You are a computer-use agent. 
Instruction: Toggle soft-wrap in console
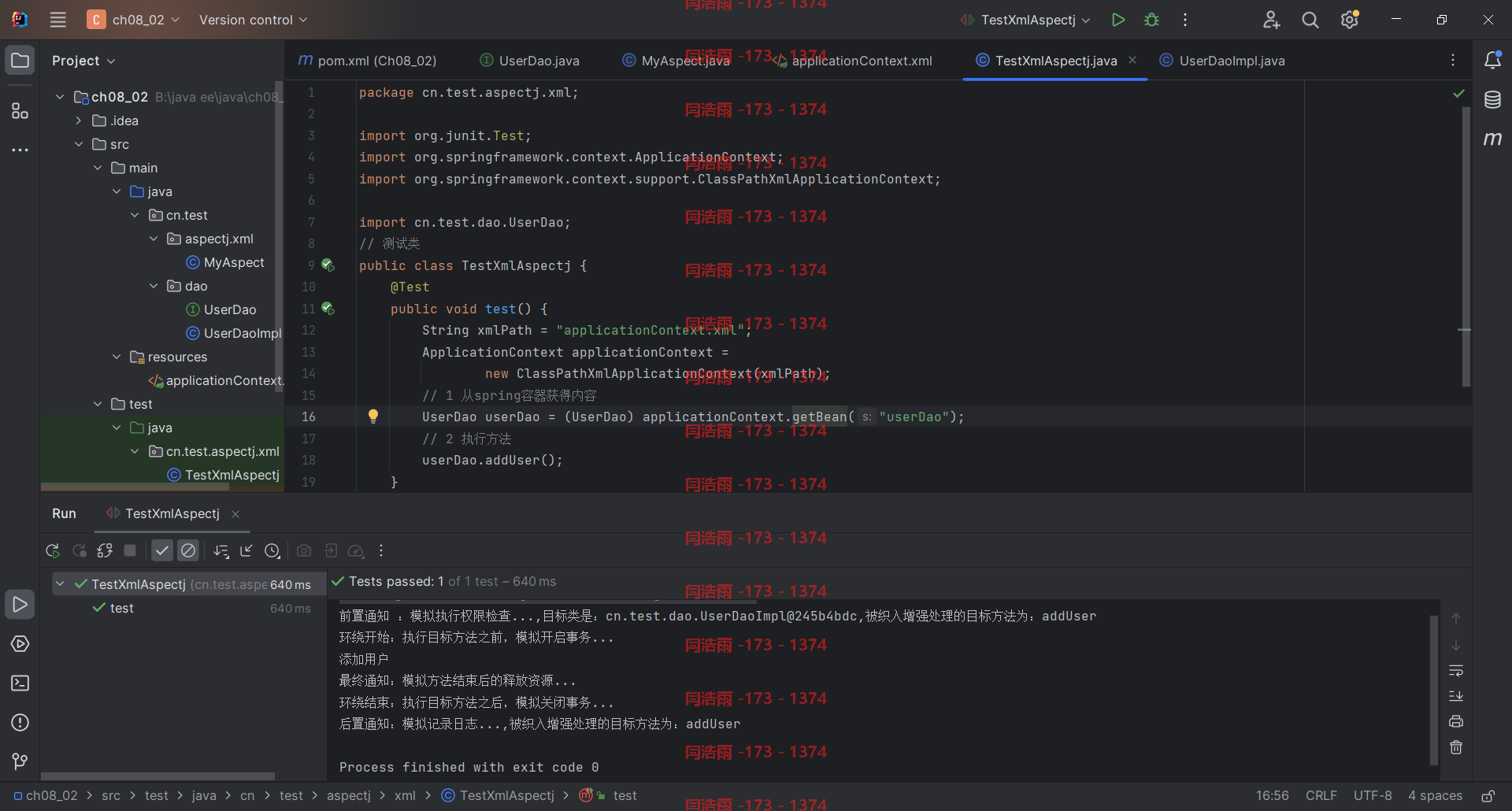[1456, 671]
